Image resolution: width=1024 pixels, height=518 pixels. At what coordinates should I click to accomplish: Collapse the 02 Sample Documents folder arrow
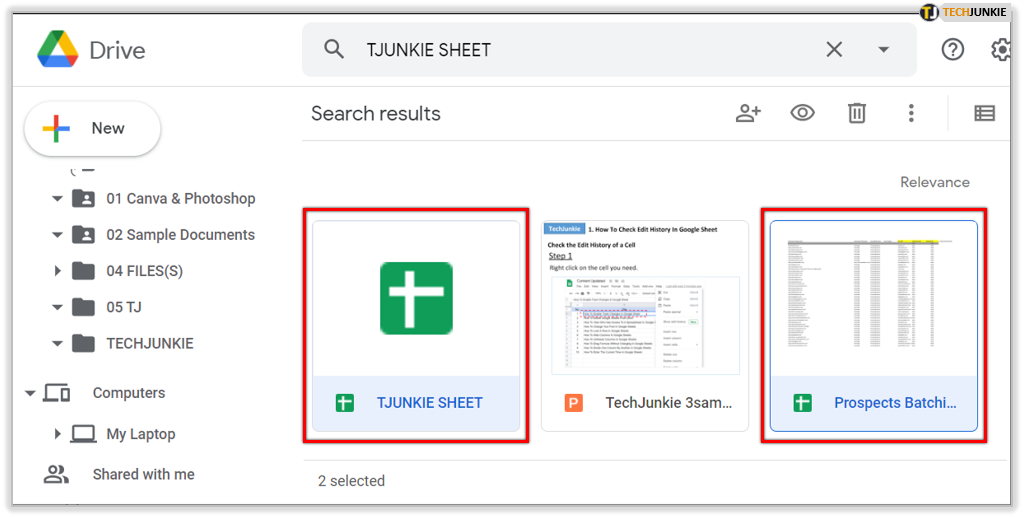click(57, 235)
